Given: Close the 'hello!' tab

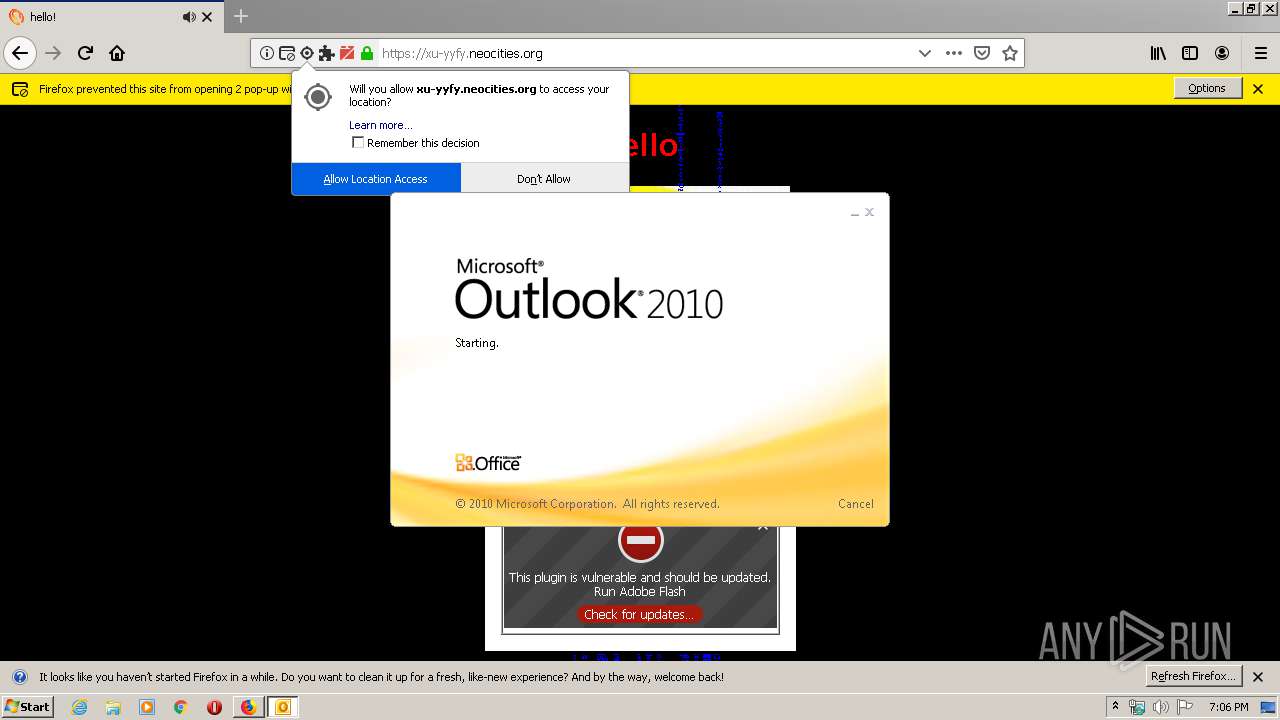Looking at the screenshot, I should (x=207, y=17).
